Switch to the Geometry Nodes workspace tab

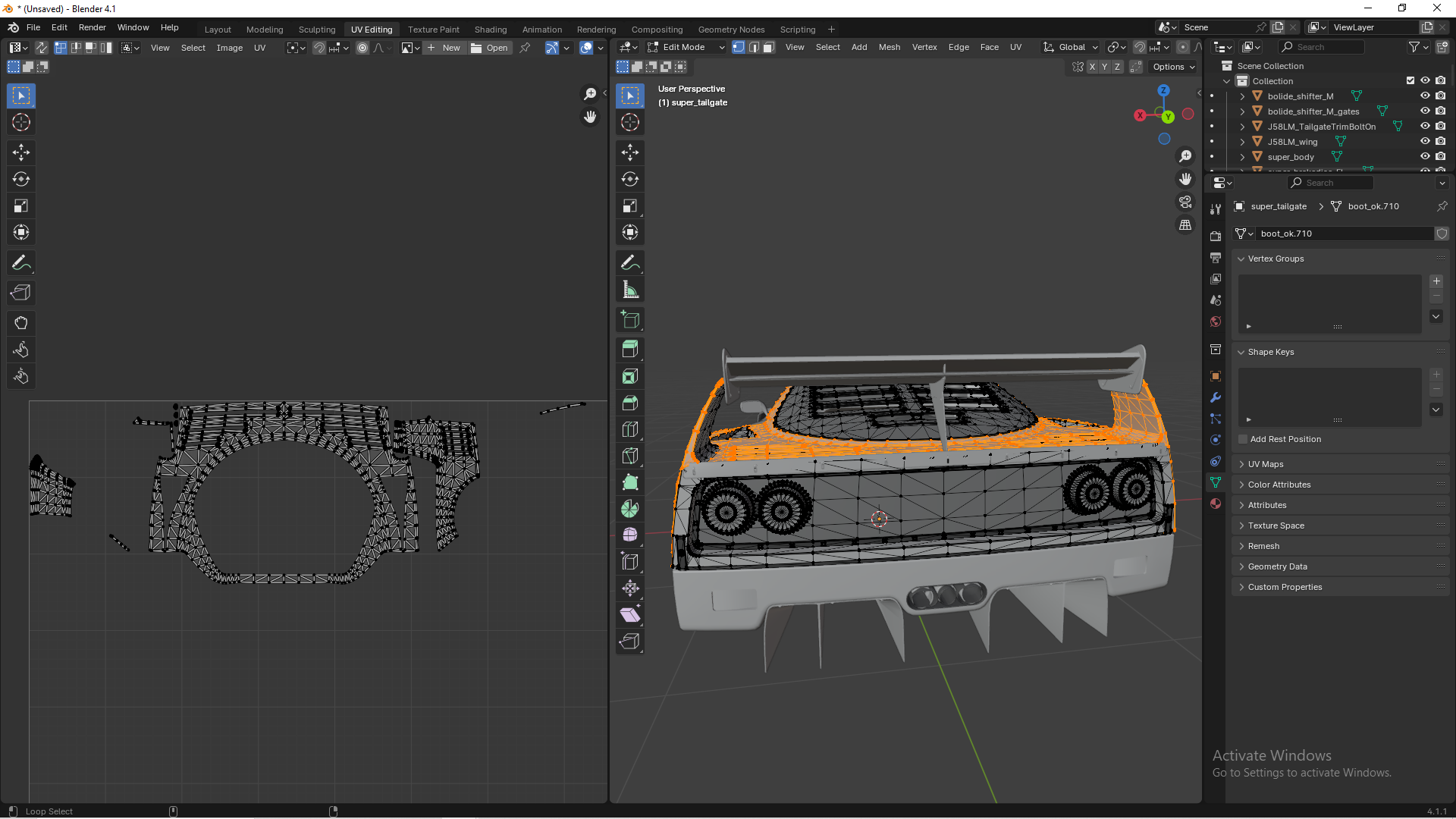click(731, 30)
